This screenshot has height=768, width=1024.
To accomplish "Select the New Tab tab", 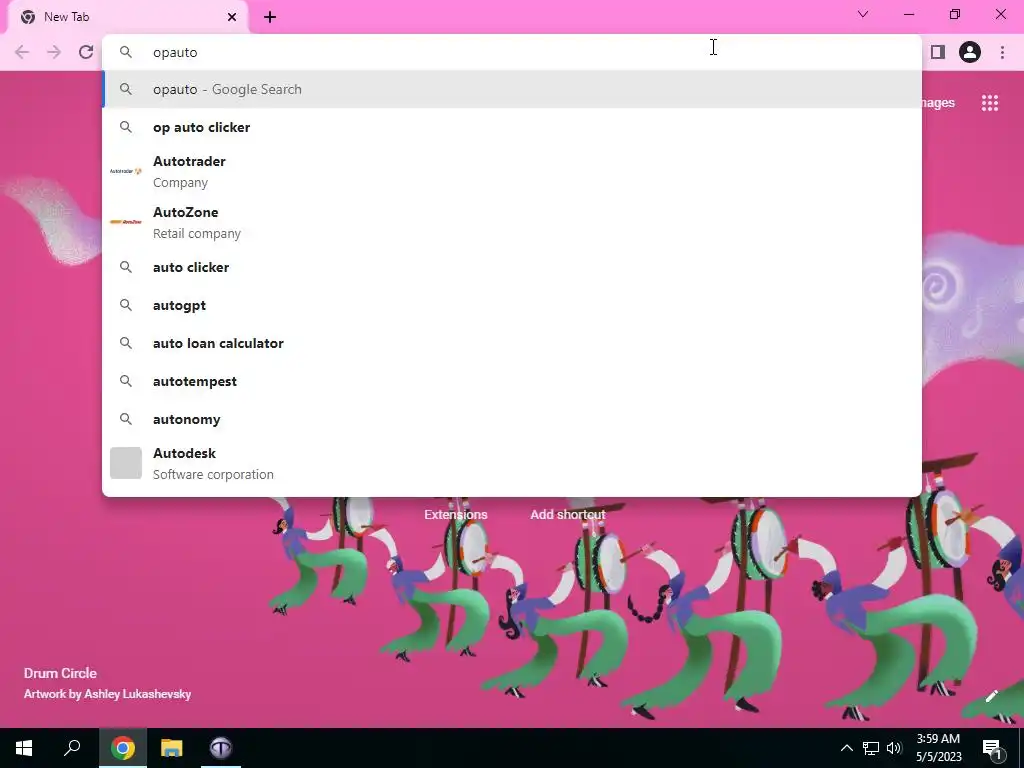I will click(129, 17).
